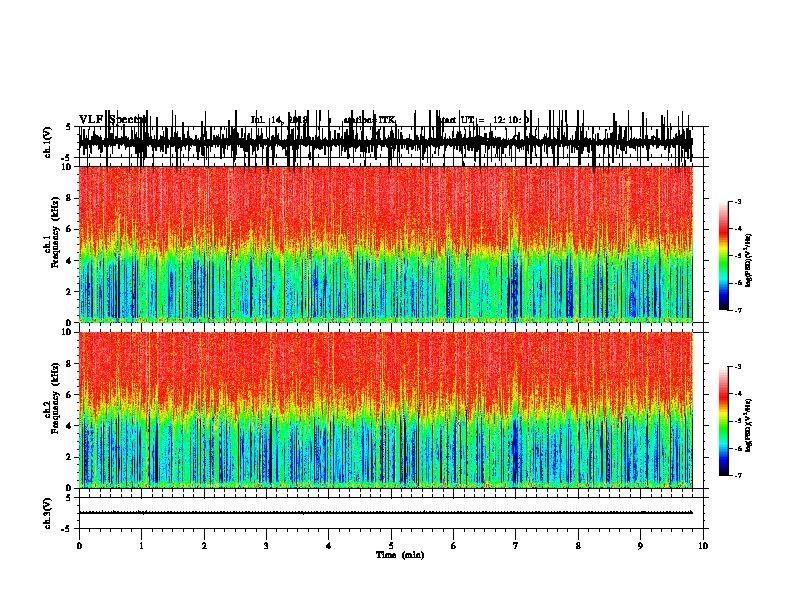The width and height of the screenshot is (792, 612).
Task: Click time axis tick label "5" in the bottom time axis
Action: (x=391, y=546)
